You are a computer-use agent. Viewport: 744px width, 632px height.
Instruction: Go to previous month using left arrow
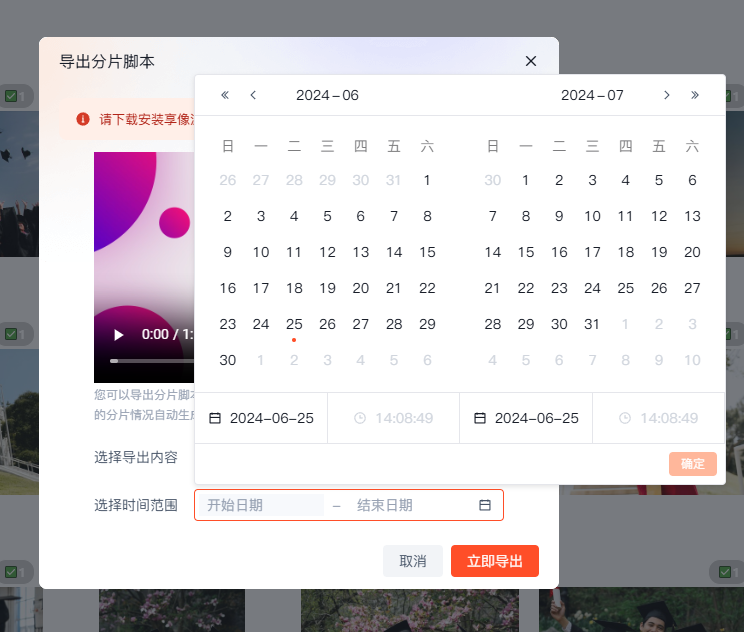253,95
